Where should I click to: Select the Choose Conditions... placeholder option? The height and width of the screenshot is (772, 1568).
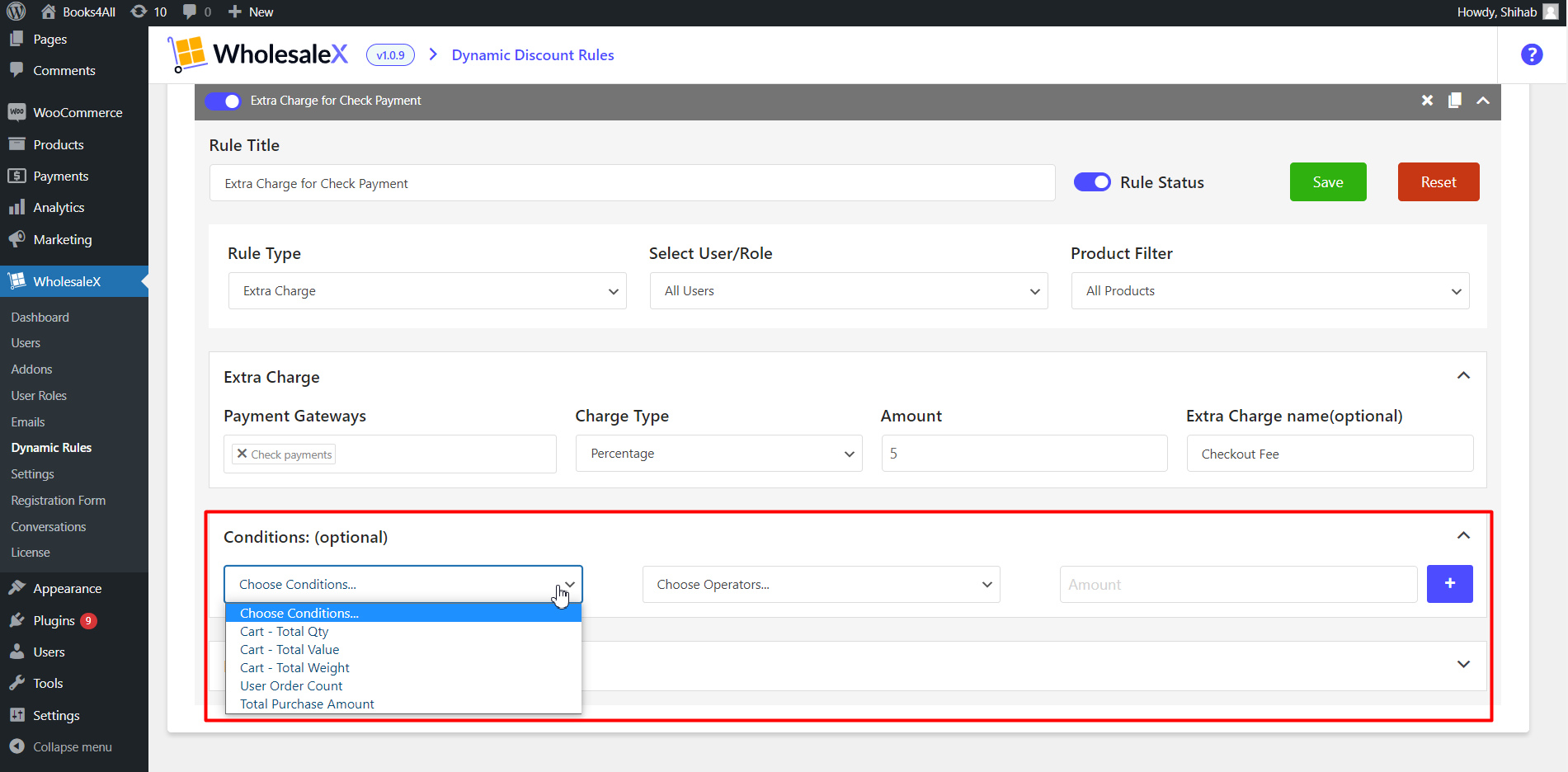point(403,613)
